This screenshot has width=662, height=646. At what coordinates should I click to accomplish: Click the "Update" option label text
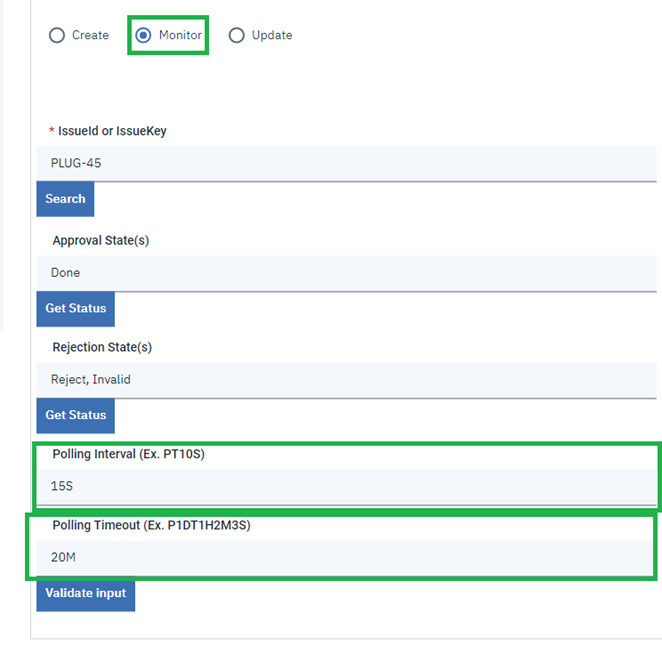[x=272, y=35]
